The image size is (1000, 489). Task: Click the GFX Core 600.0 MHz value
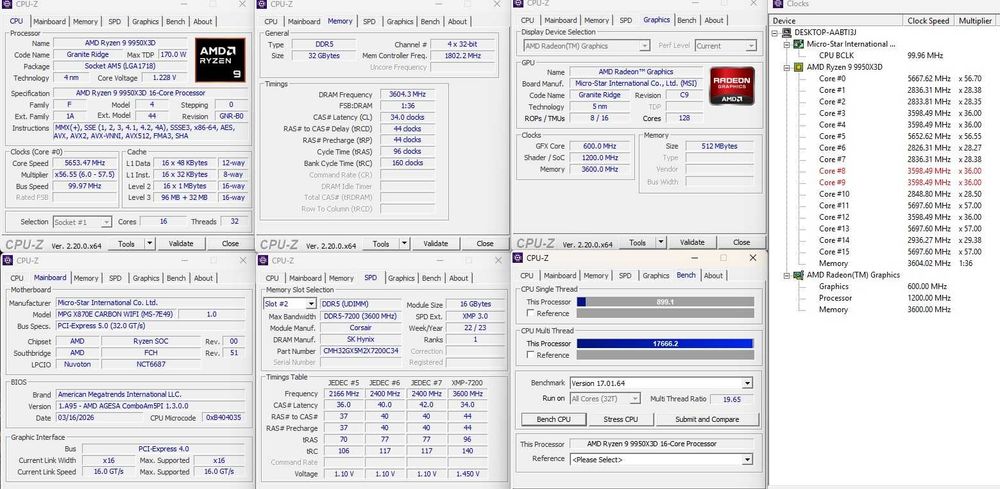click(598, 146)
